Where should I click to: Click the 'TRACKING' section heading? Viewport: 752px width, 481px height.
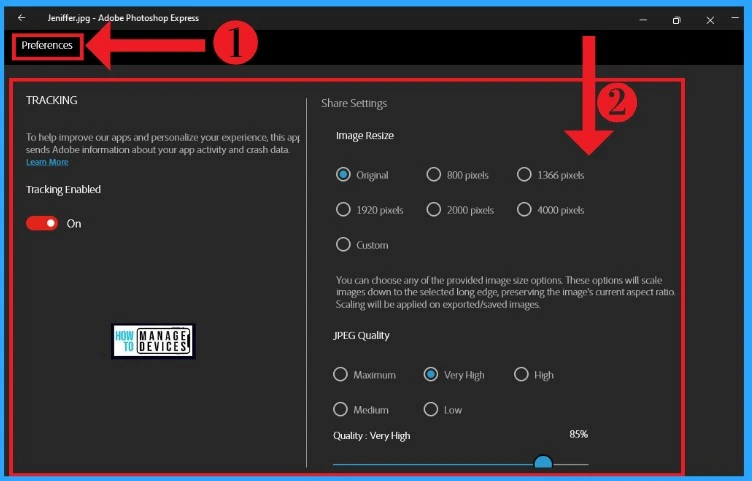point(52,100)
